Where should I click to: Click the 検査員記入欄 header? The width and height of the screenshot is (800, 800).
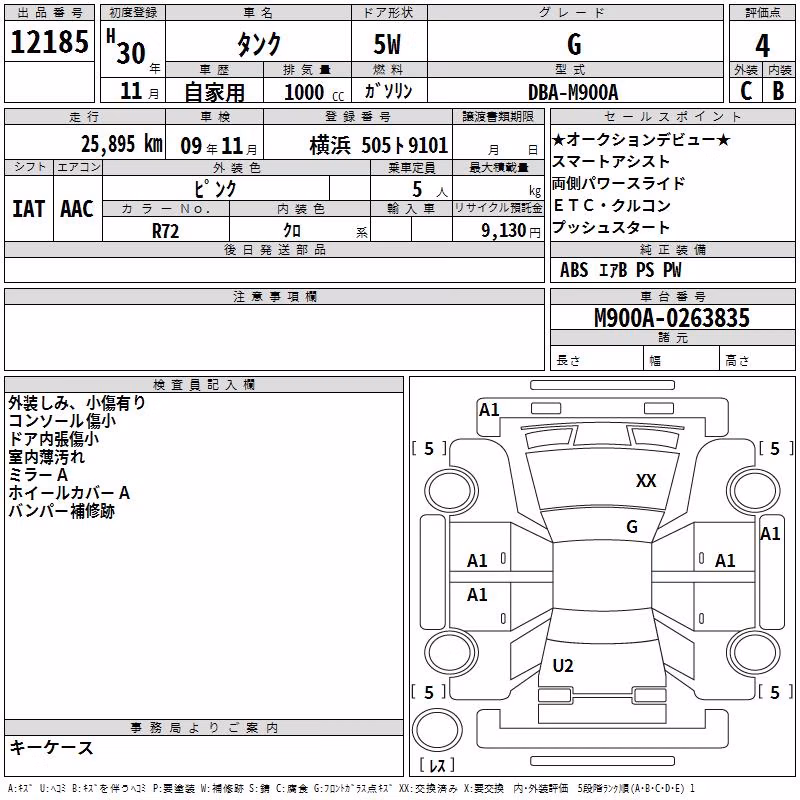pyautogui.click(x=204, y=385)
